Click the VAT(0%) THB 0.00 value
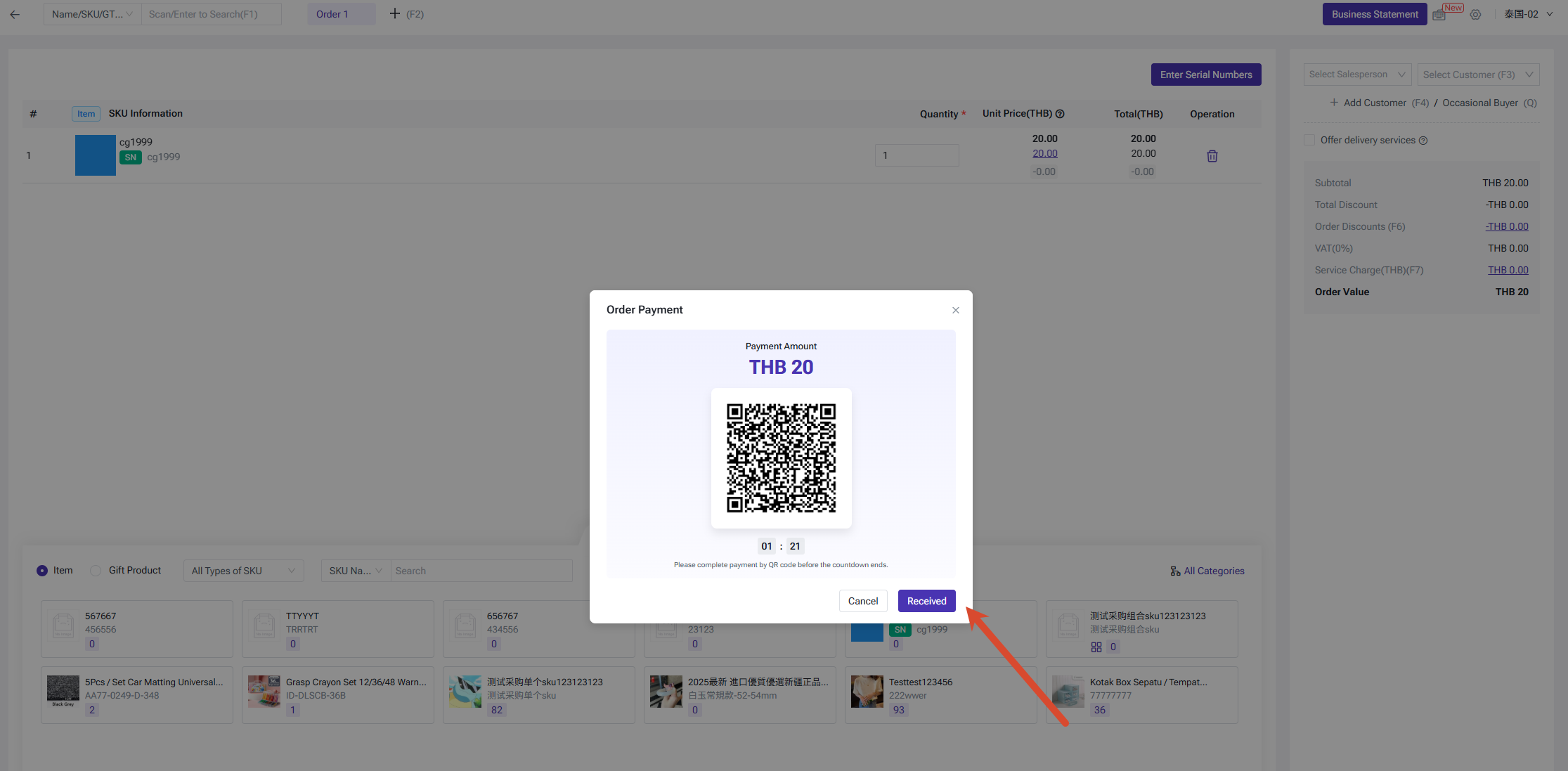This screenshot has width=1568, height=771. point(1508,248)
